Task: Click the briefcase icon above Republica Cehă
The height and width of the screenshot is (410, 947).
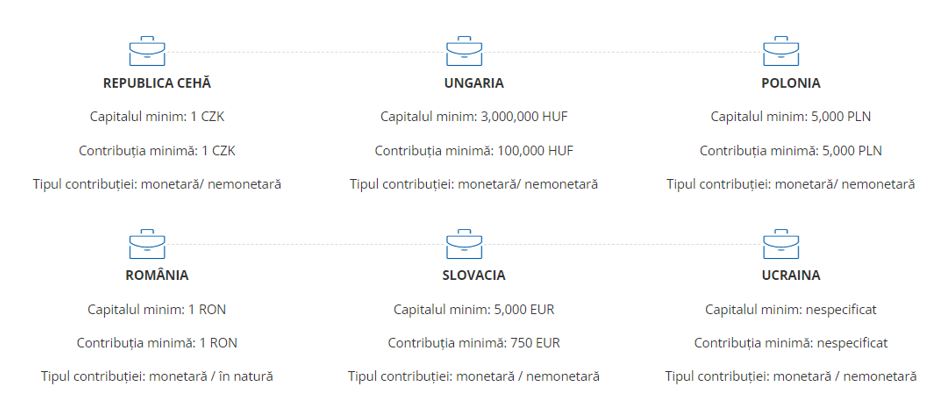Action: coord(147,51)
